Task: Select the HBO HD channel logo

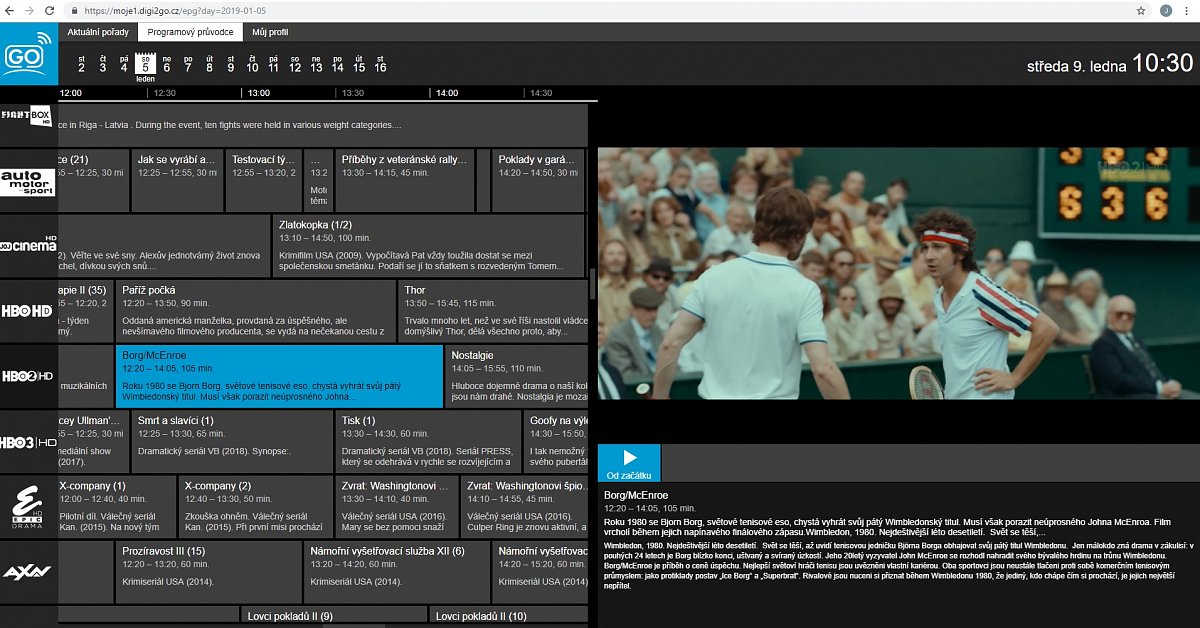Action: [x=28, y=312]
